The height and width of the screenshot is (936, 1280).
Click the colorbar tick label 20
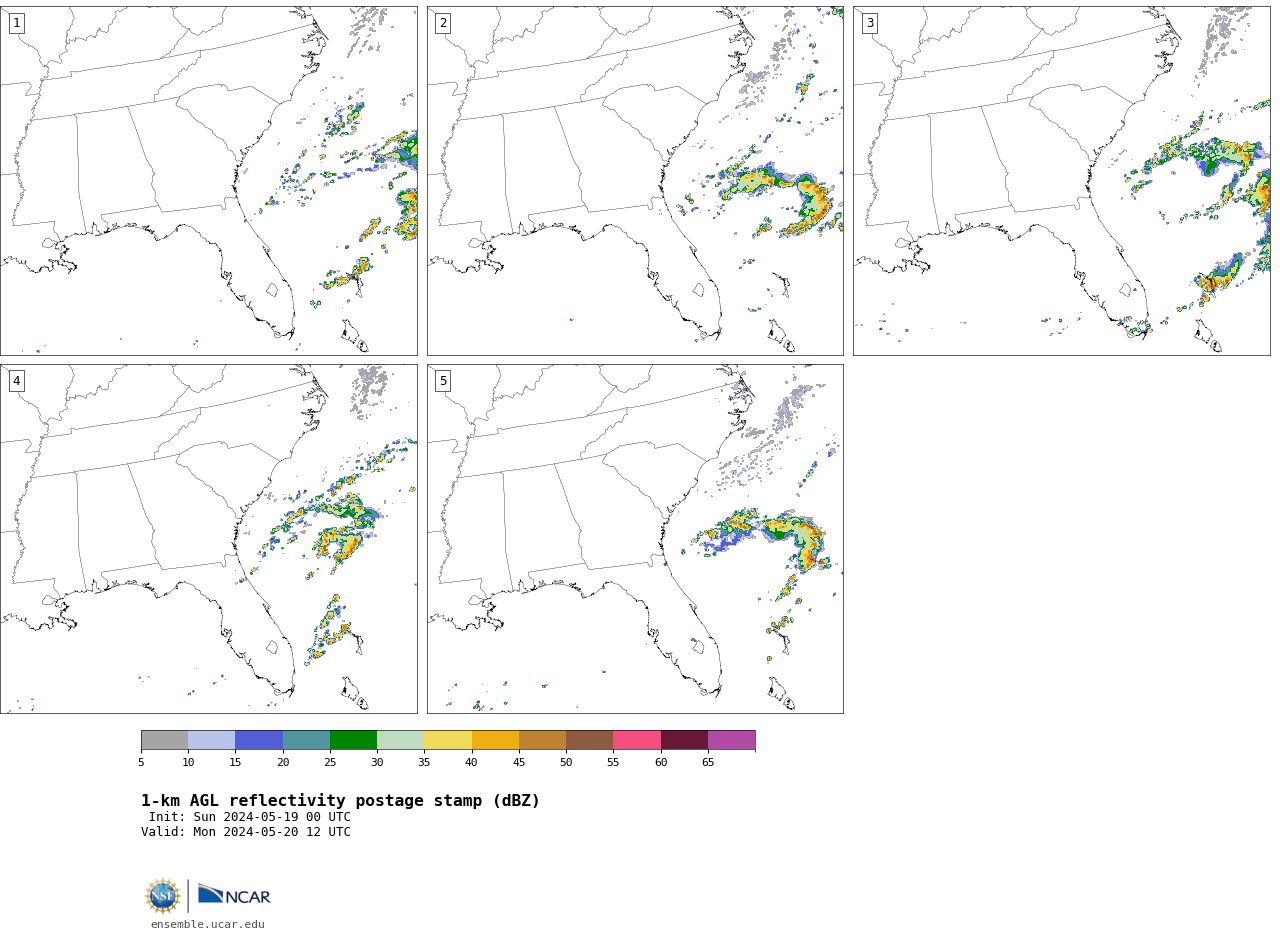[x=283, y=763]
